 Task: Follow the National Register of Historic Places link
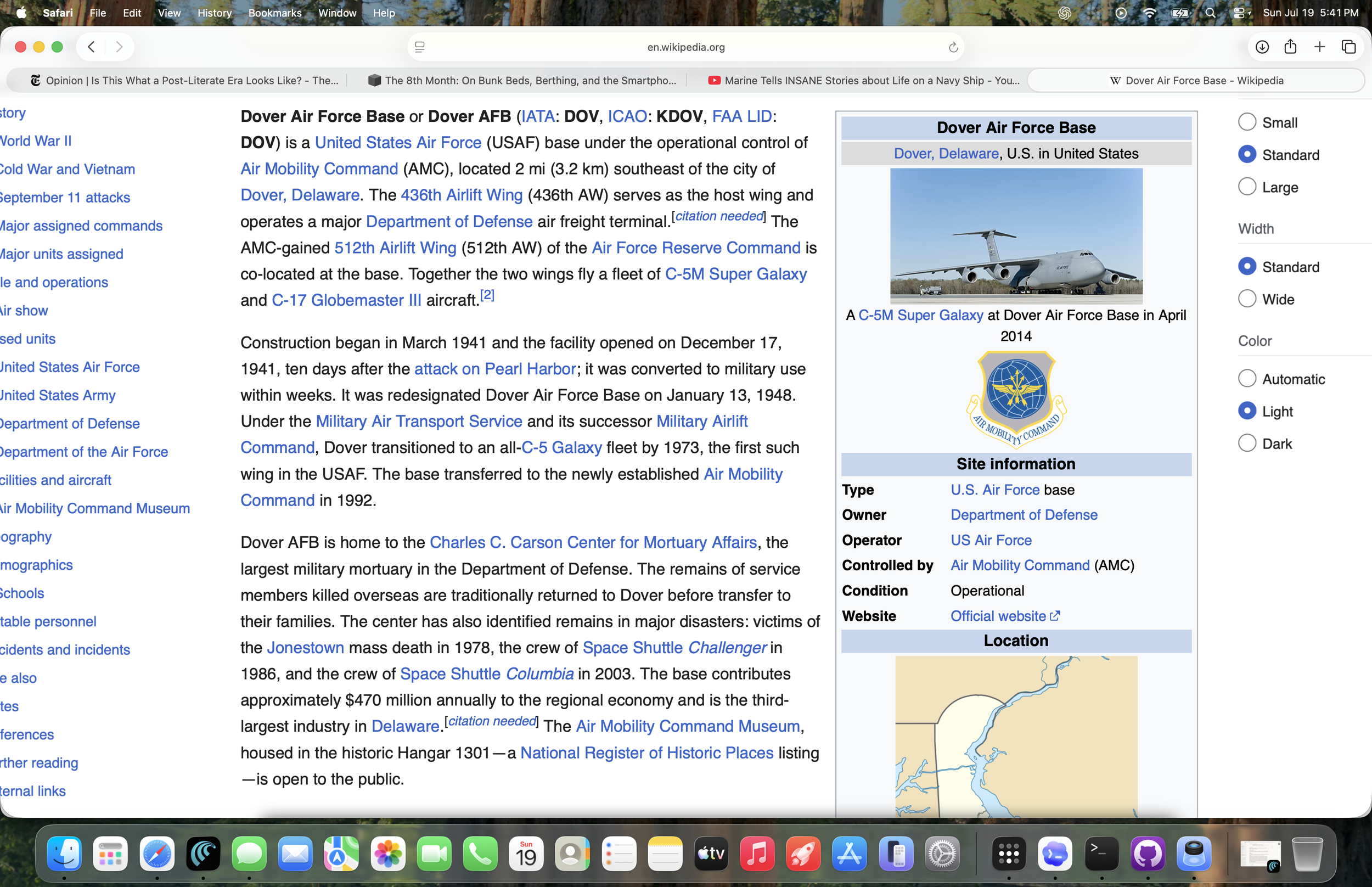point(646,754)
